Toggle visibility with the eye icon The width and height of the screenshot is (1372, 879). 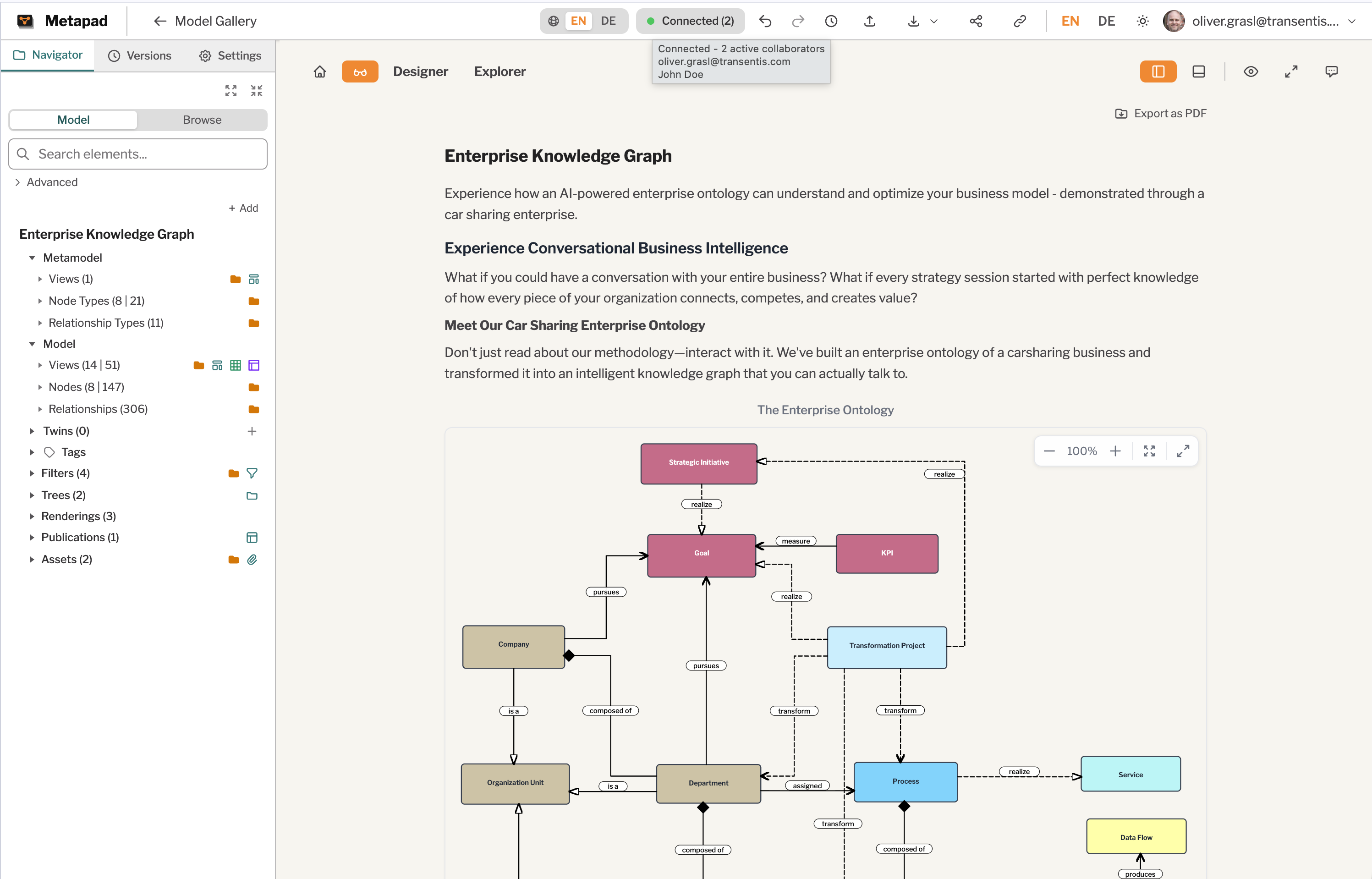(1251, 71)
